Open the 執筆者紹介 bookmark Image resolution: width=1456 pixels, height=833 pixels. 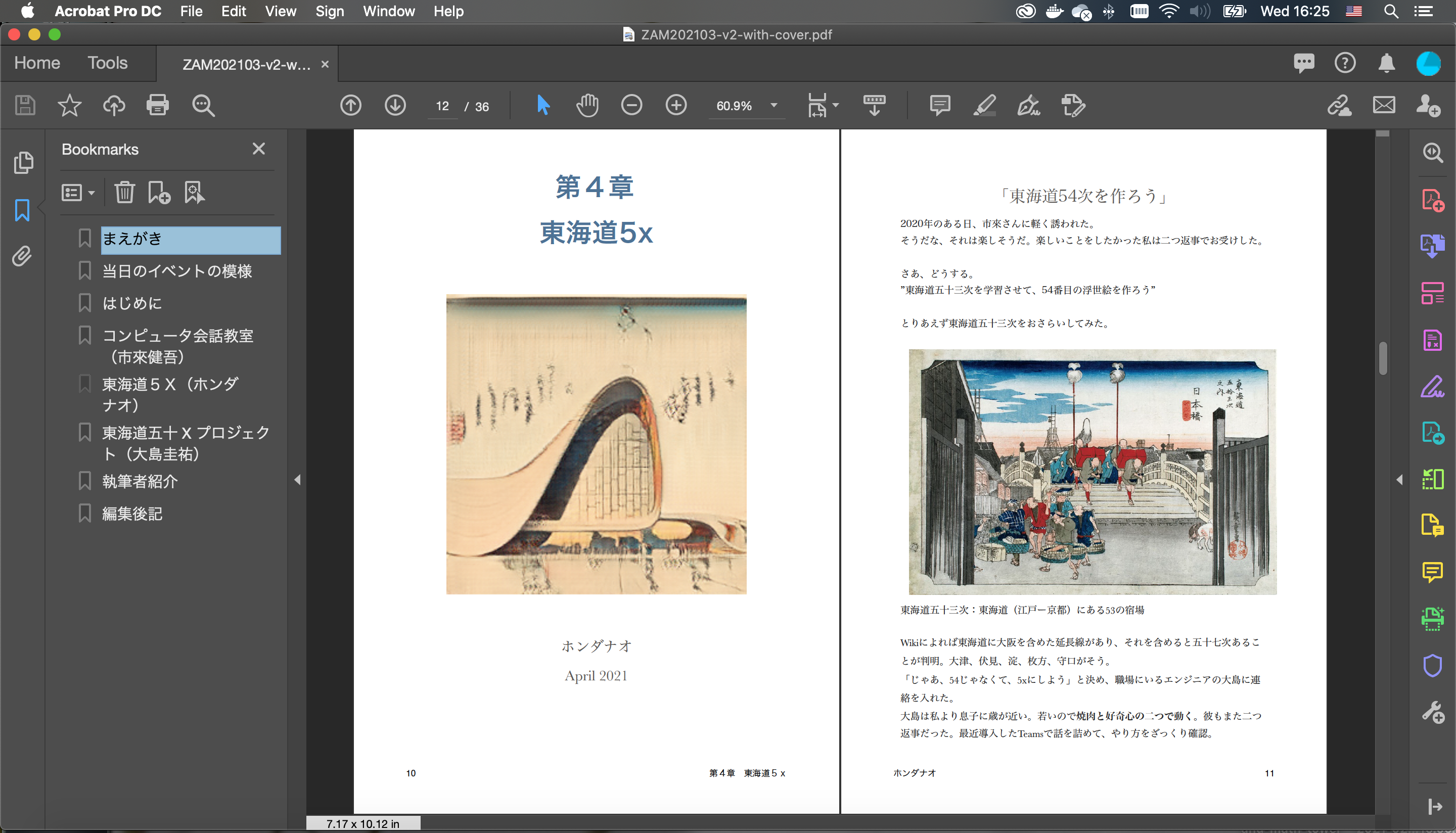coord(140,482)
